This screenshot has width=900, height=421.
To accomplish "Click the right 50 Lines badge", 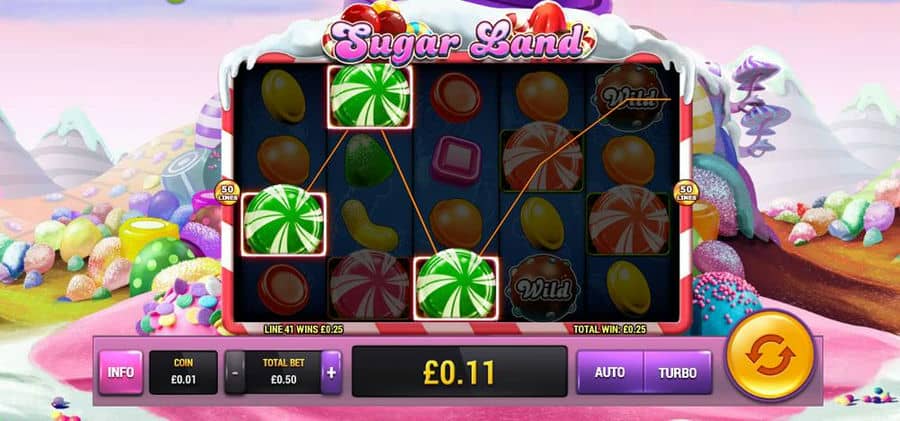I will (686, 192).
